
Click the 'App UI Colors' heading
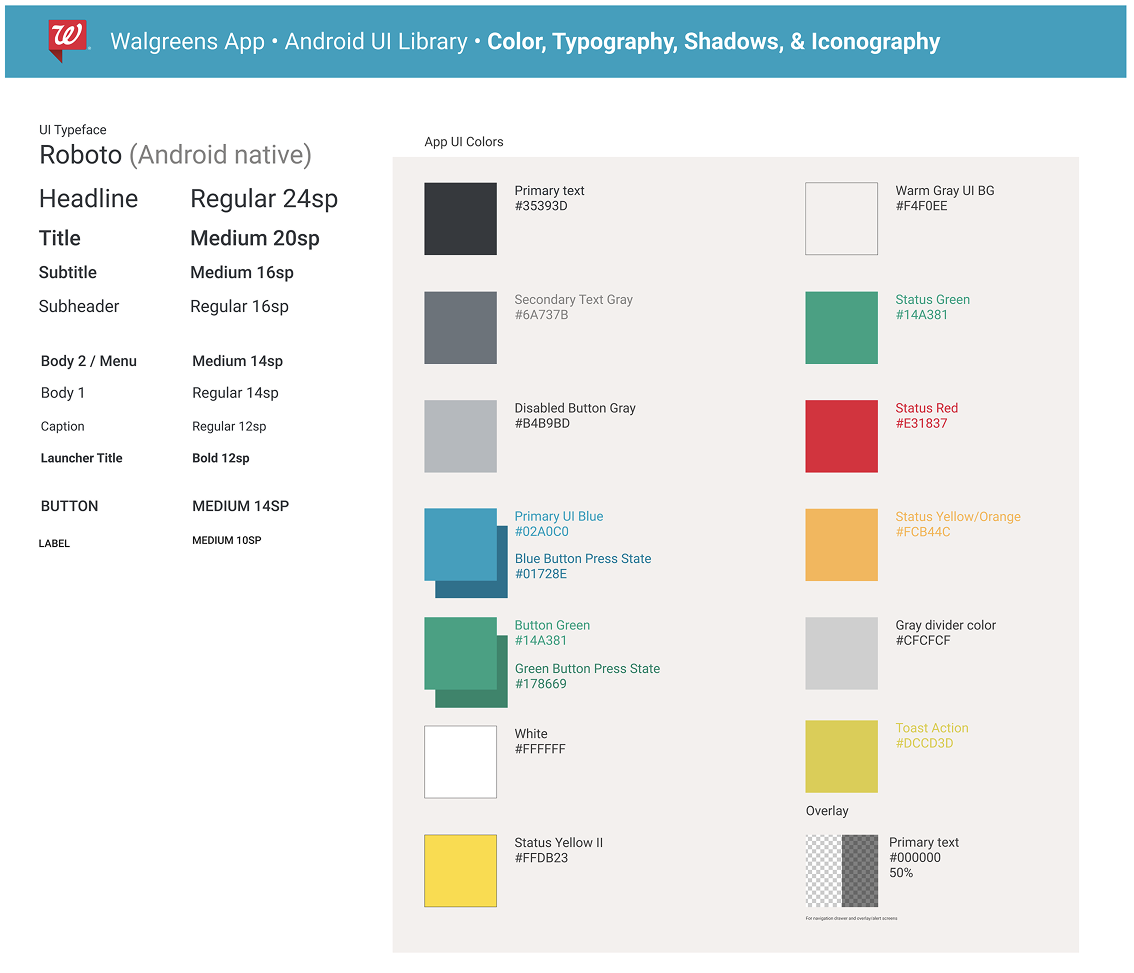(x=464, y=142)
